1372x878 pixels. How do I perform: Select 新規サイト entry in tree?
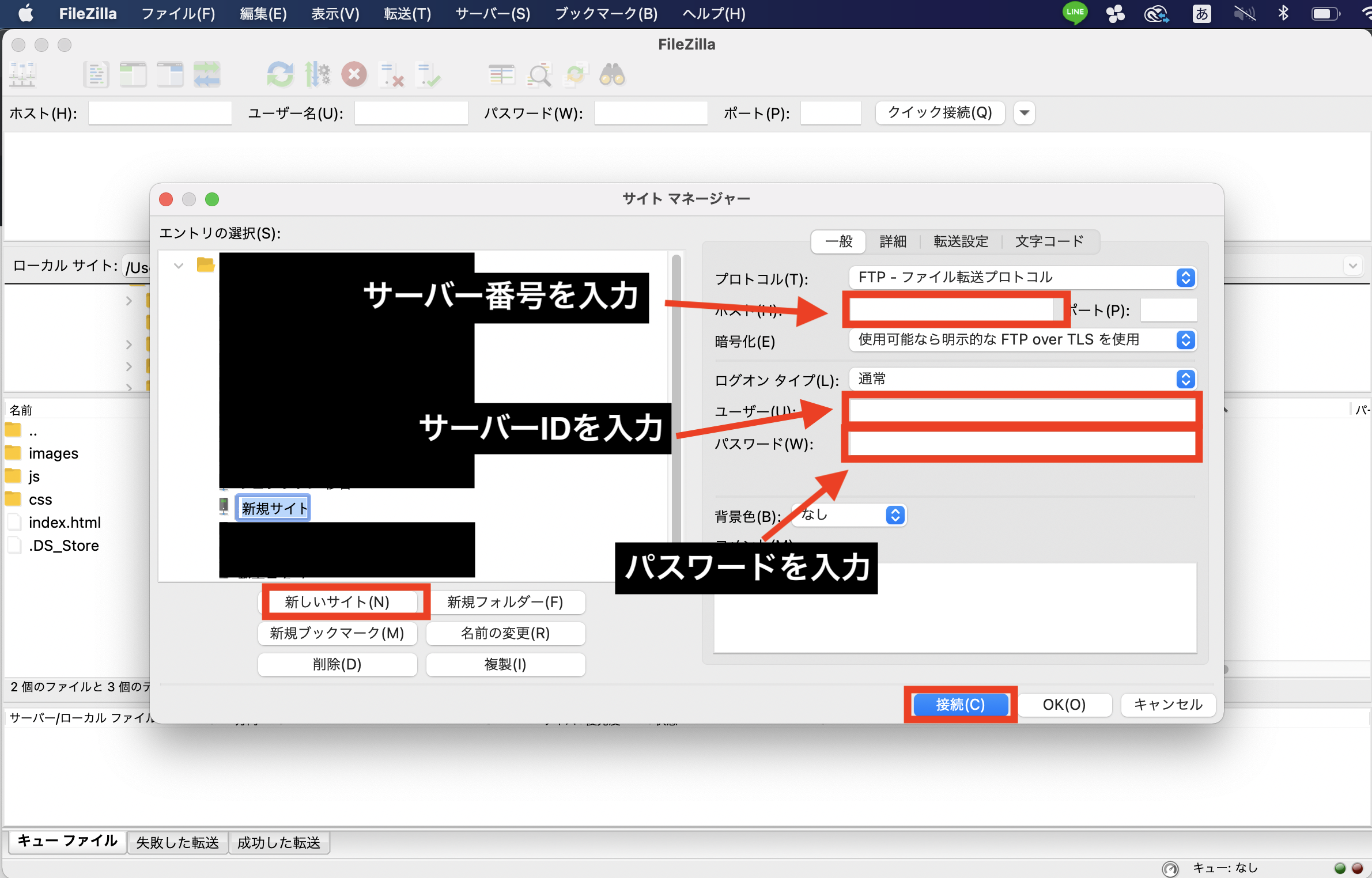274,508
